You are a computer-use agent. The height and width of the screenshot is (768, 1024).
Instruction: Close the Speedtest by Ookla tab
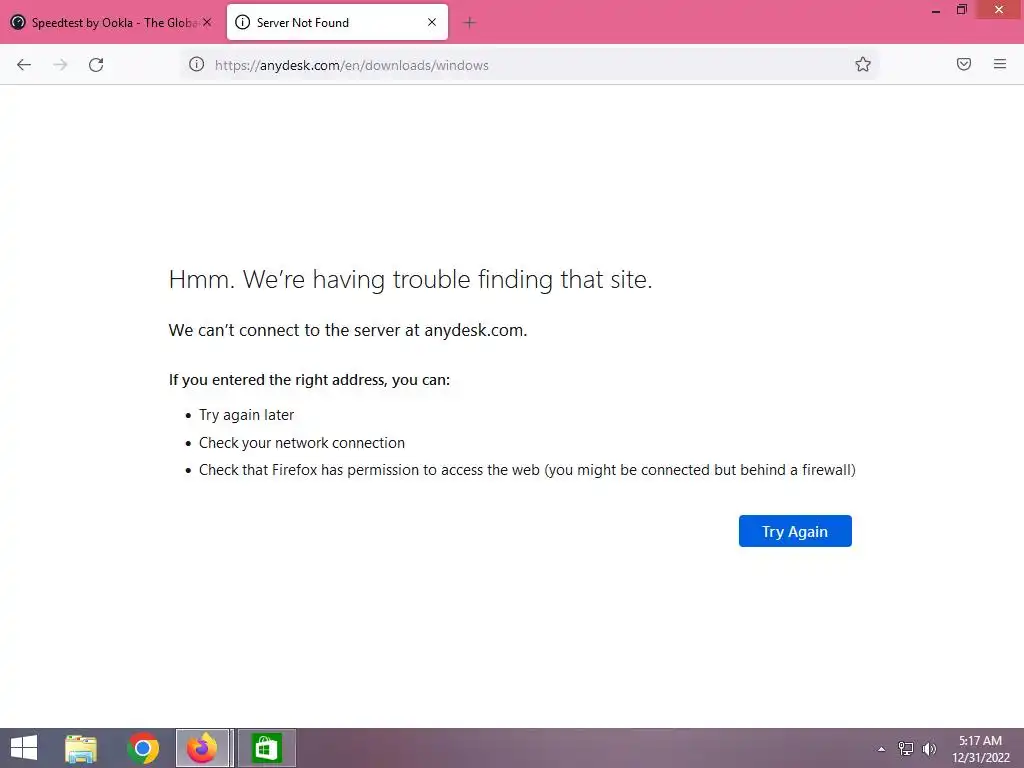207,22
